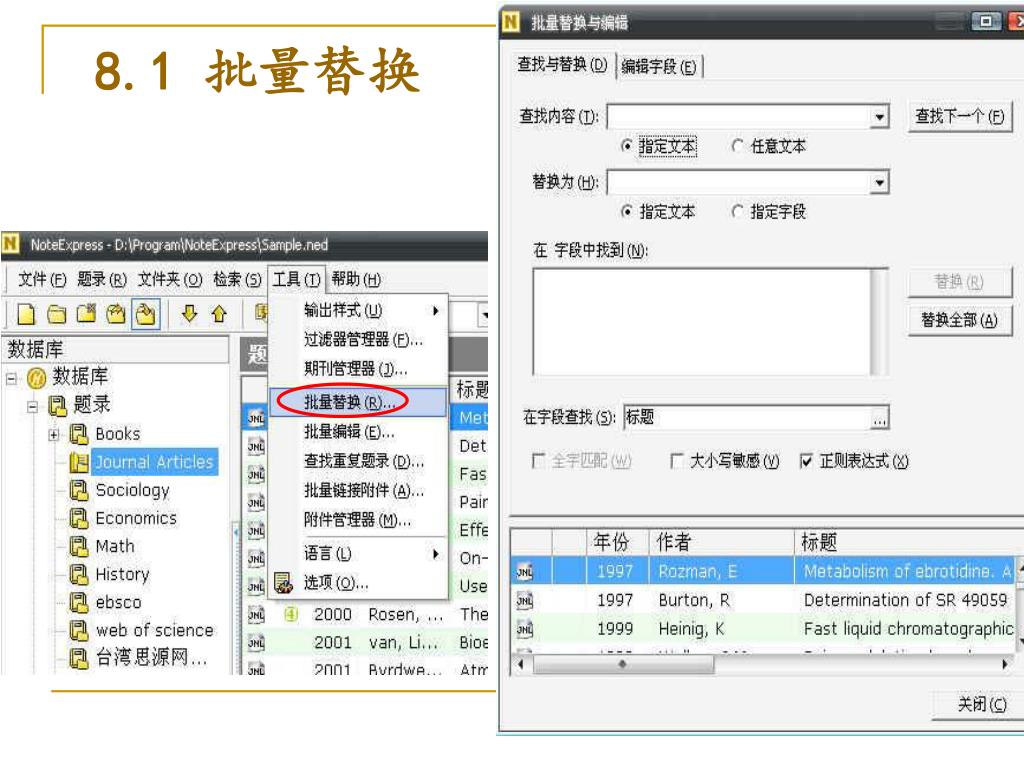
Task: Click the 查找下一个(F) button
Action: click(959, 117)
